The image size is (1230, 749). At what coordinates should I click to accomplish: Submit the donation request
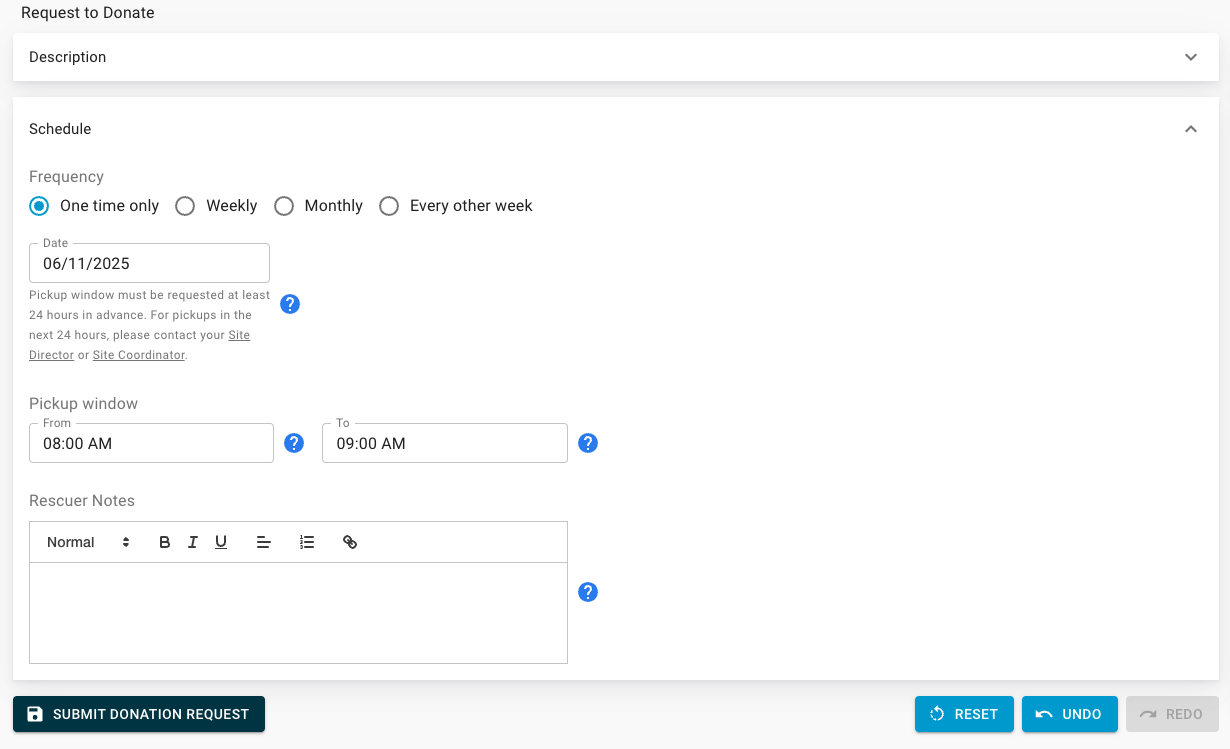[x=139, y=714]
